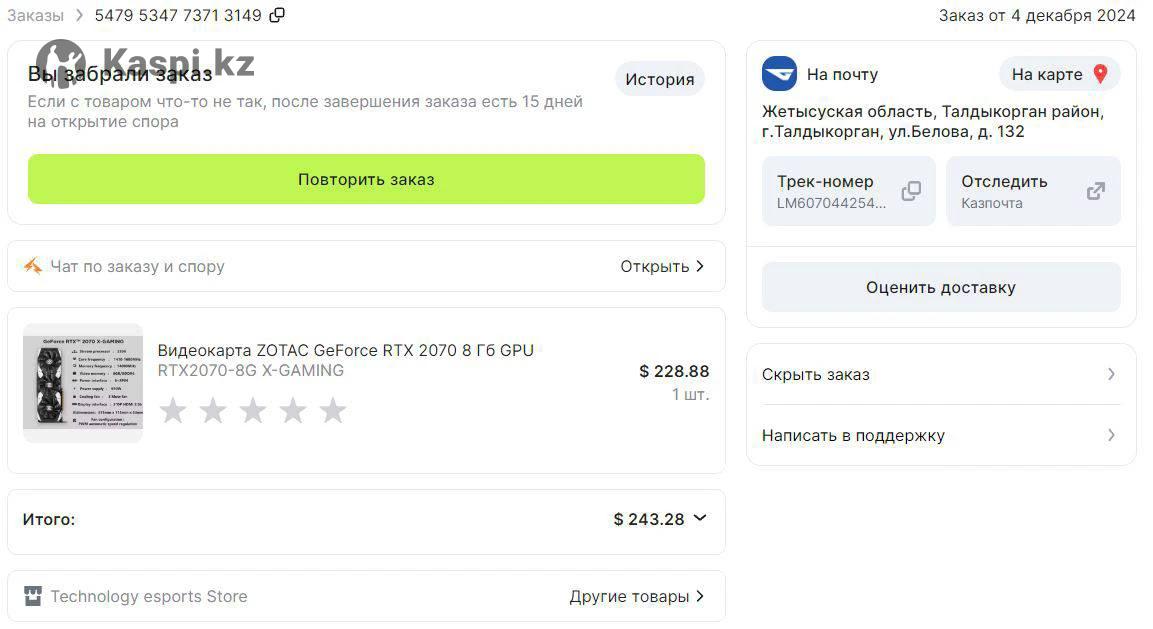The height and width of the screenshot is (629, 1153).
Task: Rate product with second star
Action: tap(213, 411)
